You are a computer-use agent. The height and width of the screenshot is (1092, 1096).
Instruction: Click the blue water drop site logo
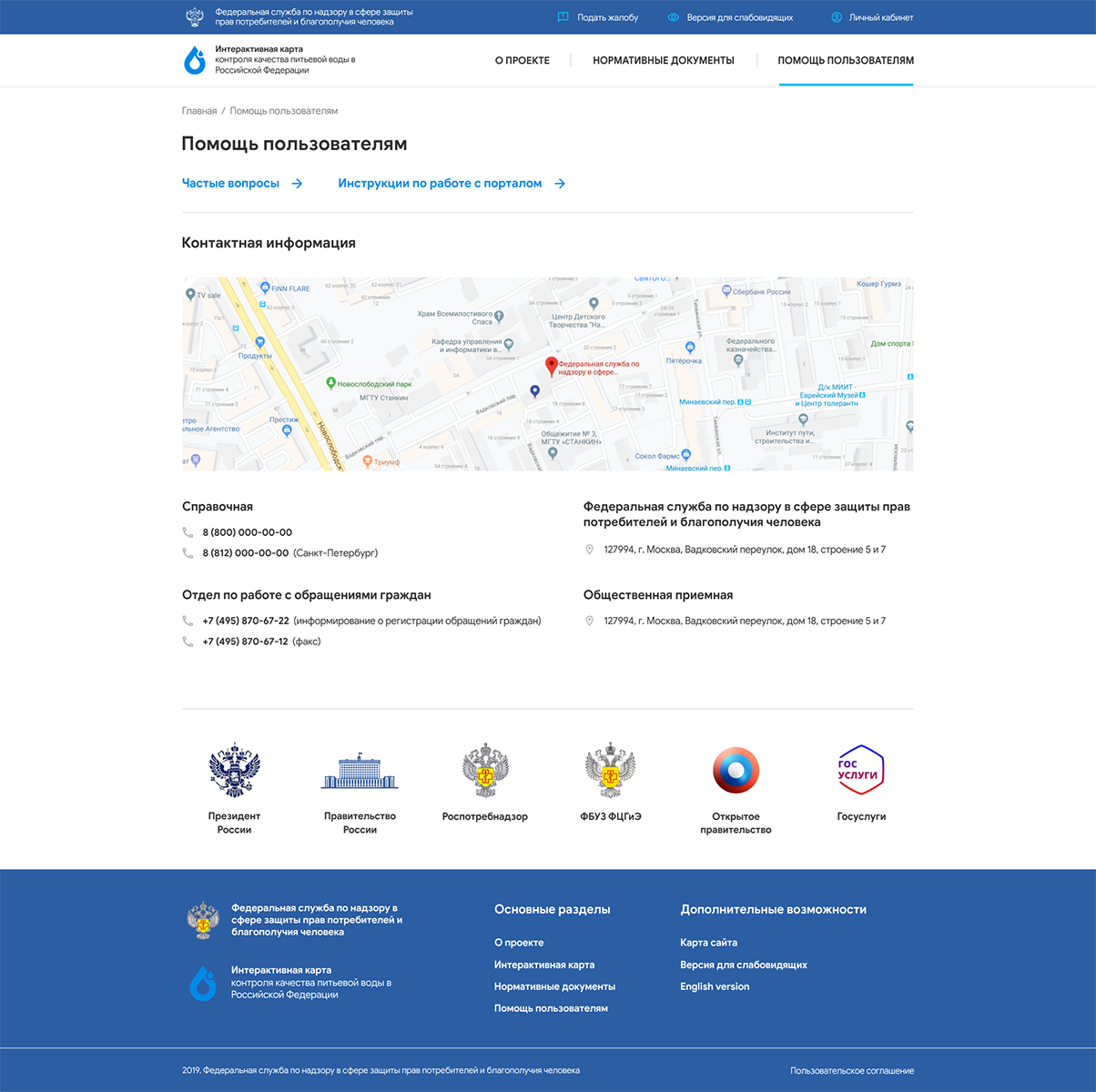tap(195, 60)
